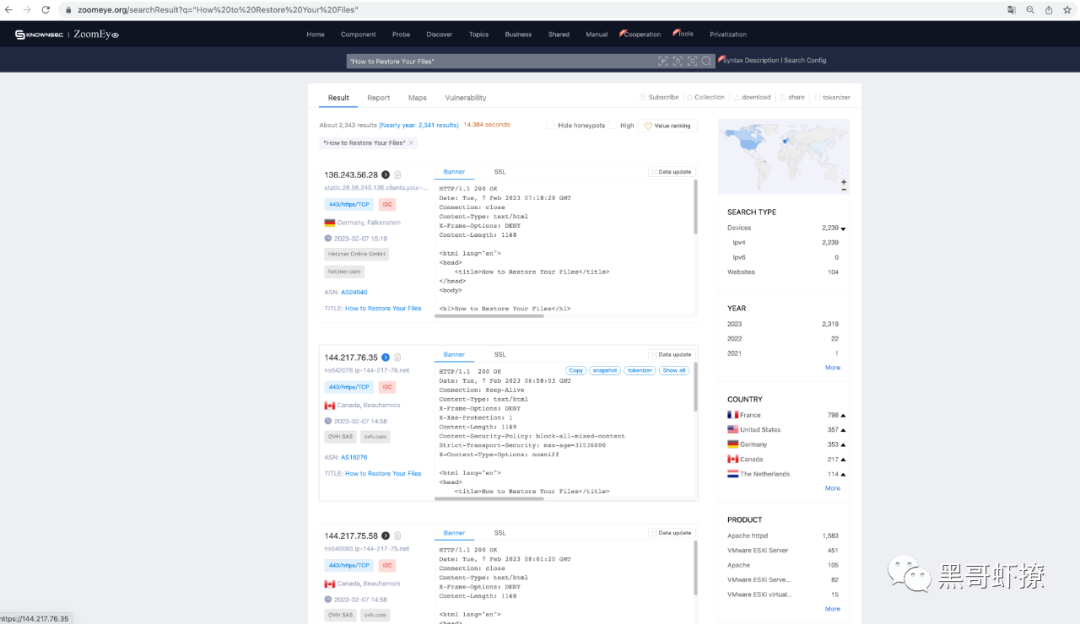Click the Netherlands flag in the country list
The height and width of the screenshot is (624, 1080).
coord(733,474)
